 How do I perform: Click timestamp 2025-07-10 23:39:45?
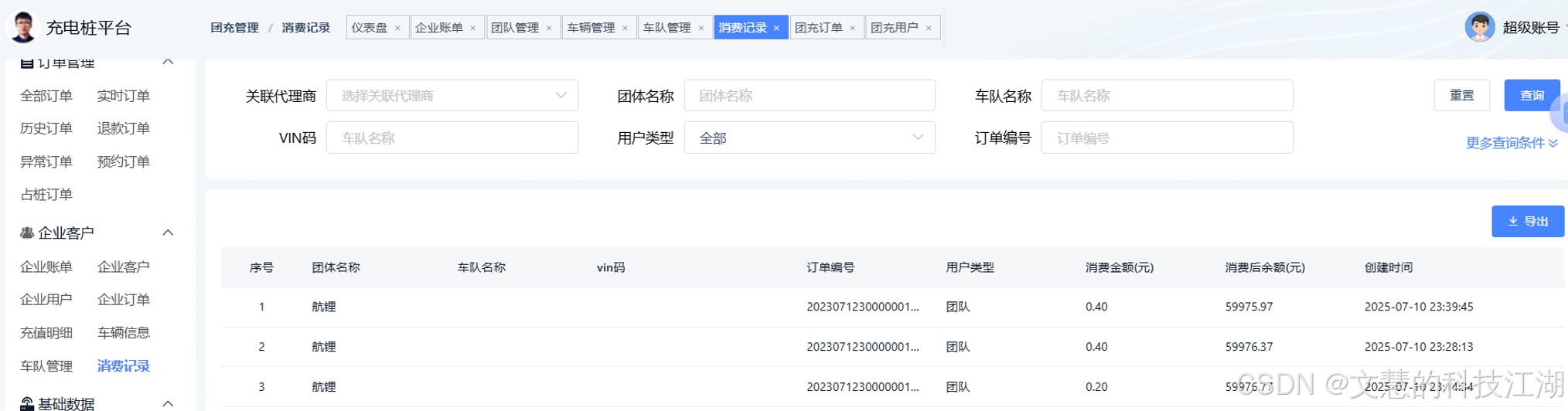pos(1419,307)
